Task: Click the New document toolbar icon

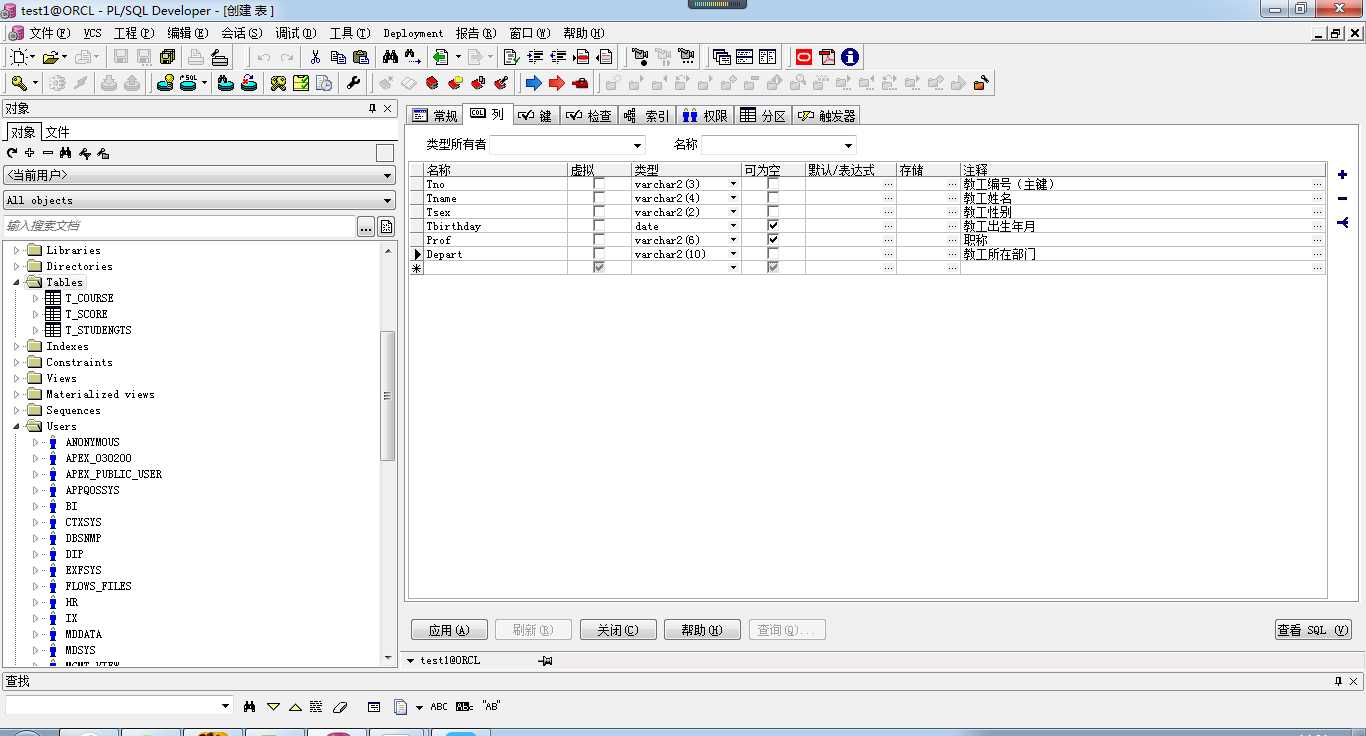Action: coord(20,57)
